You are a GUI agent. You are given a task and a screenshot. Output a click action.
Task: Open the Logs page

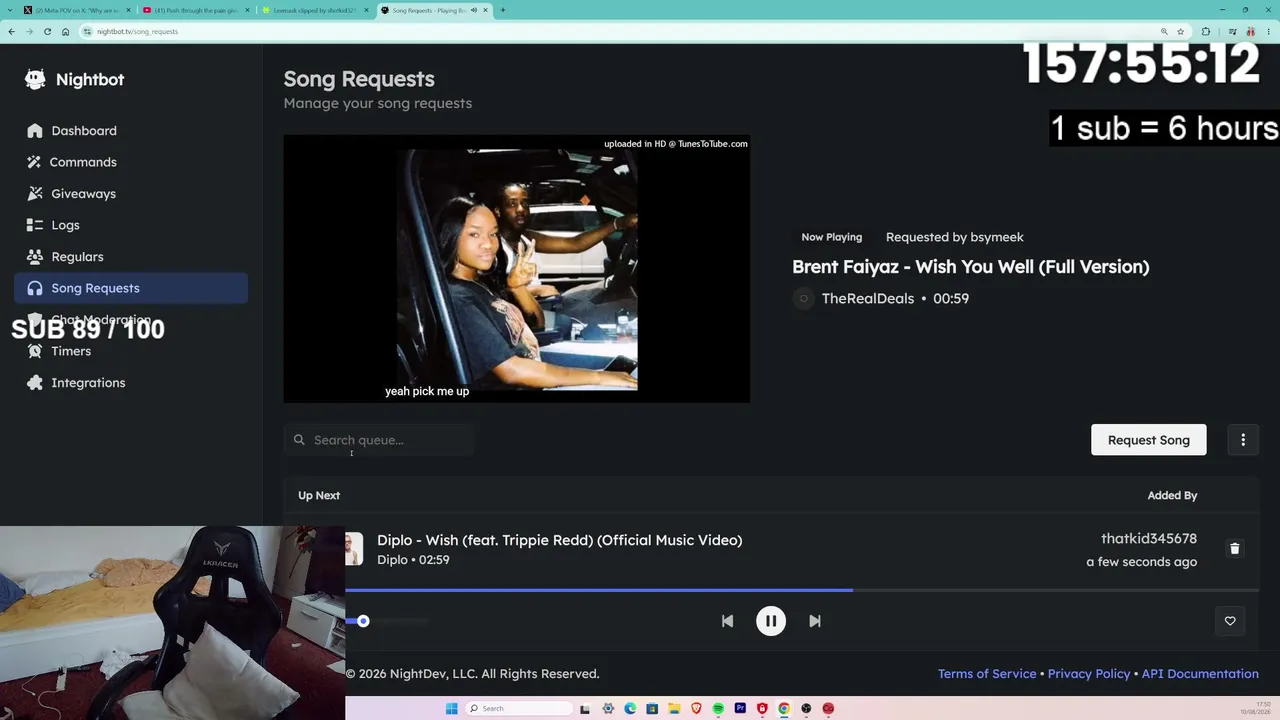(x=65, y=225)
